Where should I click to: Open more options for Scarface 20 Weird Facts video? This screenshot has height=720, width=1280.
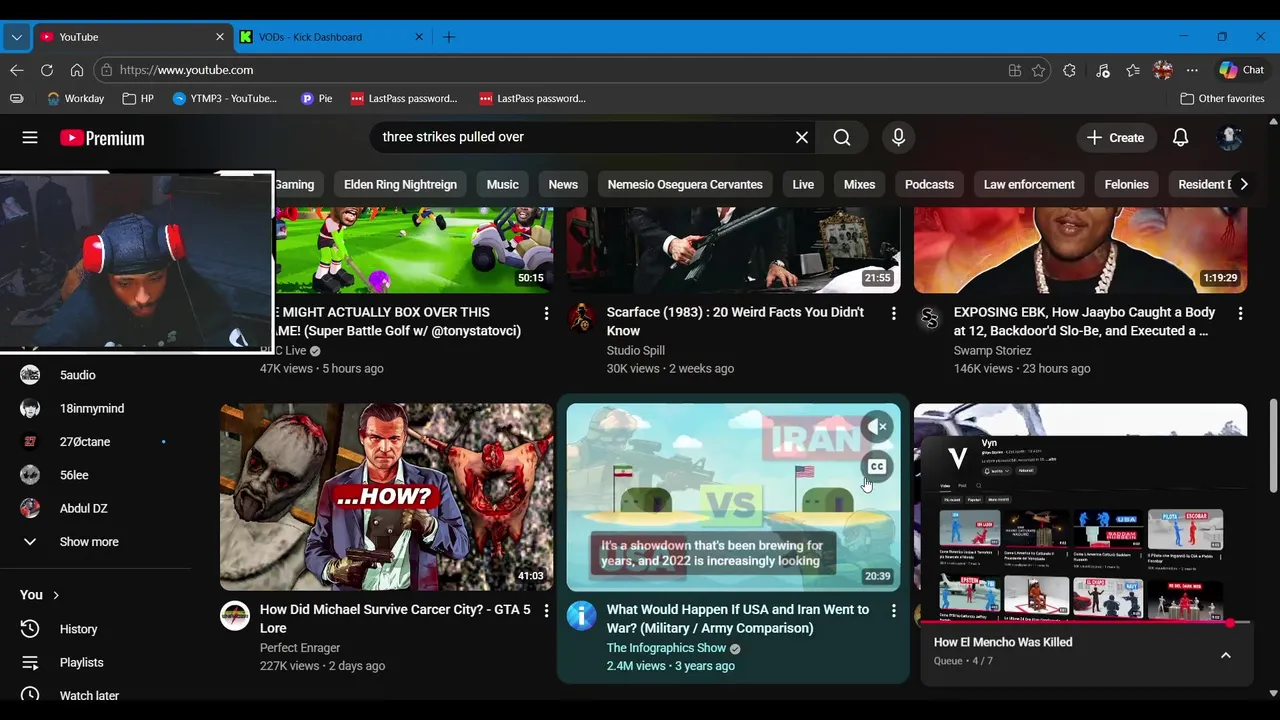point(893,313)
